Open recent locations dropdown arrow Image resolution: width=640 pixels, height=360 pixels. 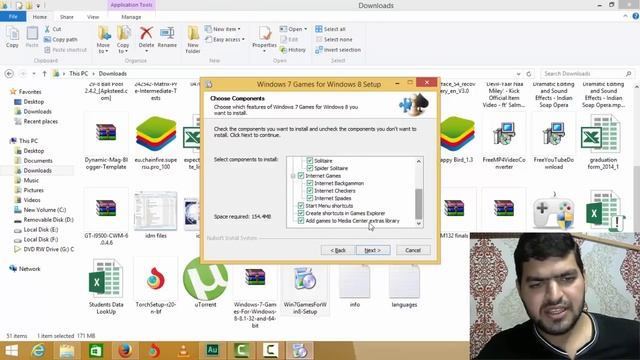[x=34, y=73]
